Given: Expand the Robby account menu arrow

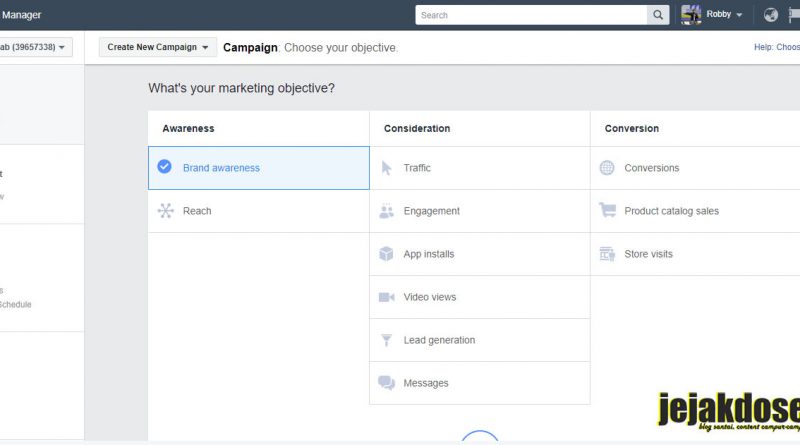Looking at the screenshot, I should click(x=739, y=15).
